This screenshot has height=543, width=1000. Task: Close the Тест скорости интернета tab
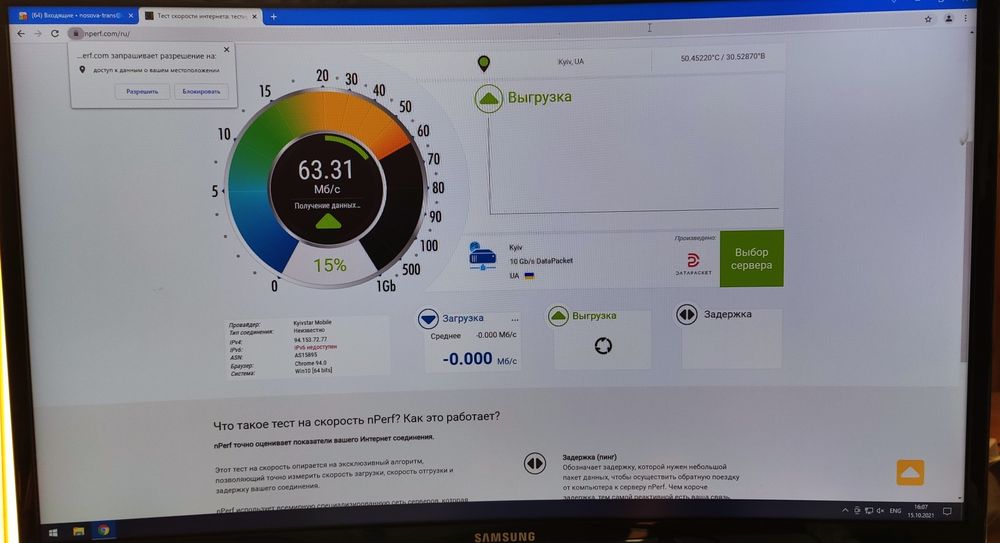254,16
